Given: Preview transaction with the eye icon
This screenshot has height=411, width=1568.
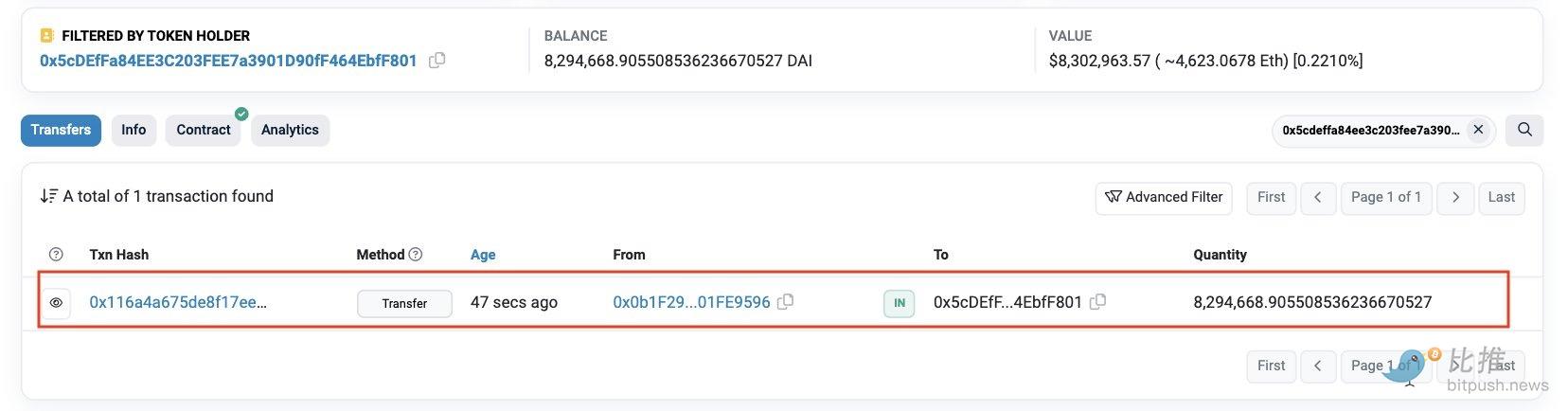Looking at the screenshot, I should point(56,303).
